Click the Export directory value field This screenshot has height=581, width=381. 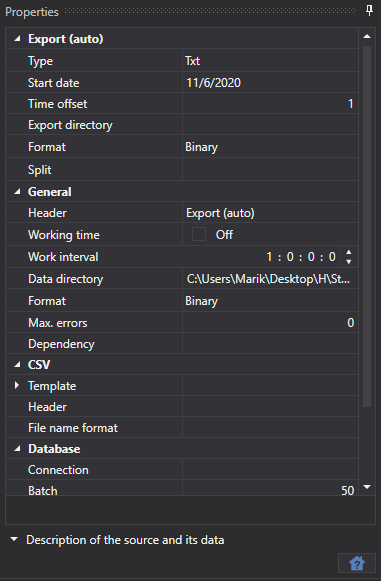coord(270,125)
